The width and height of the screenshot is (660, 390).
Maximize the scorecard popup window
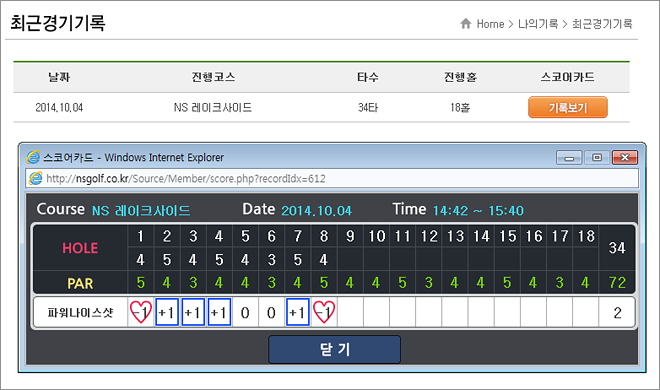point(597,157)
